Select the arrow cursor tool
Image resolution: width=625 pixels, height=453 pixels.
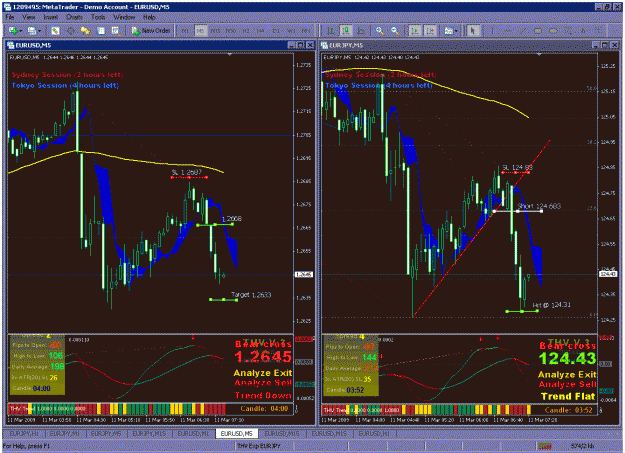pos(473,31)
